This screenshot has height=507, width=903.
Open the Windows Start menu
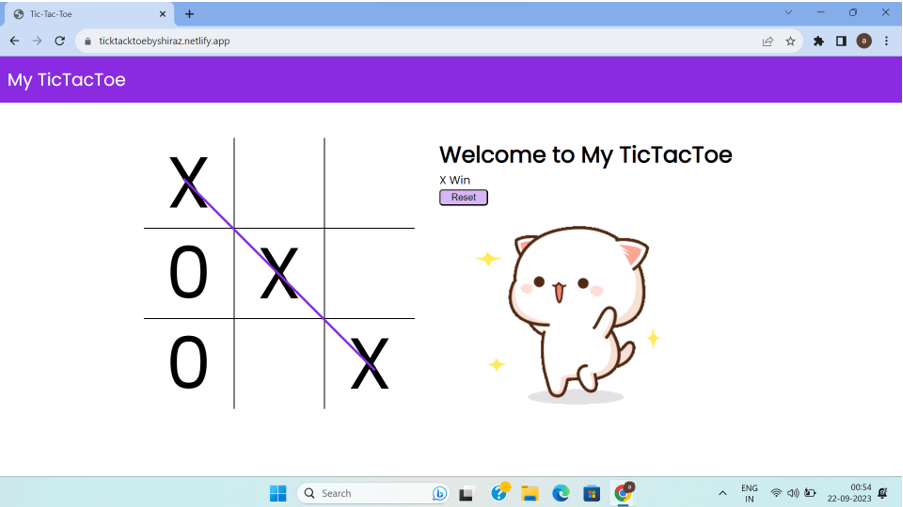click(x=278, y=493)
